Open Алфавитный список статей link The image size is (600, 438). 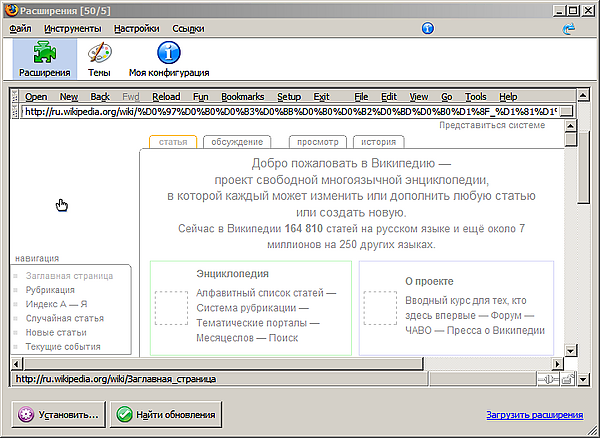[260, 293]
